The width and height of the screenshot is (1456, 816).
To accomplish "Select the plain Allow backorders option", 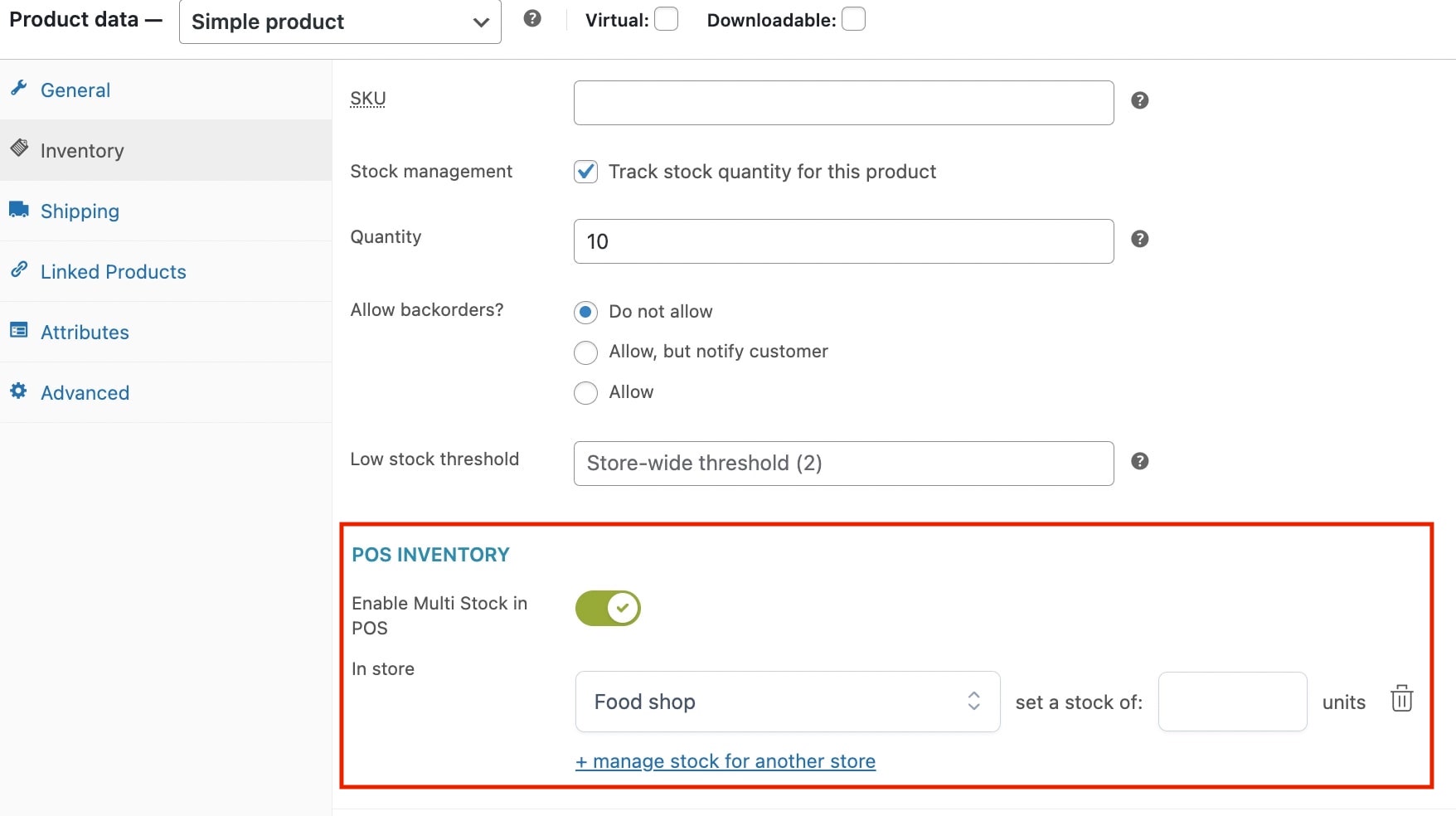I will pyautogui.click(x=585, y=392).
